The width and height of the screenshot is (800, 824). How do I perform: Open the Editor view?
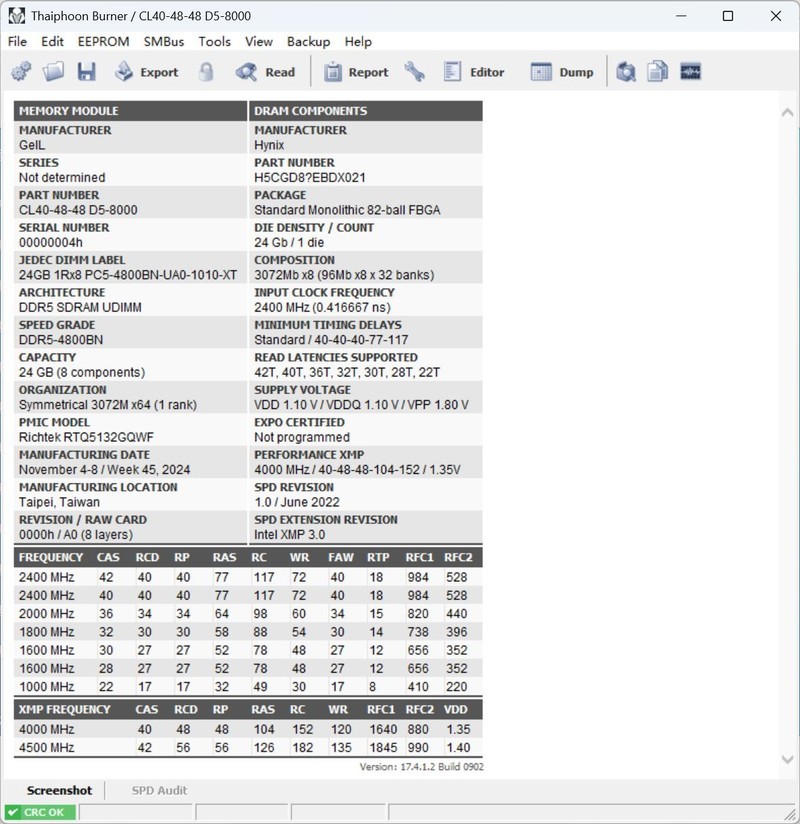(x=473, y=72)
